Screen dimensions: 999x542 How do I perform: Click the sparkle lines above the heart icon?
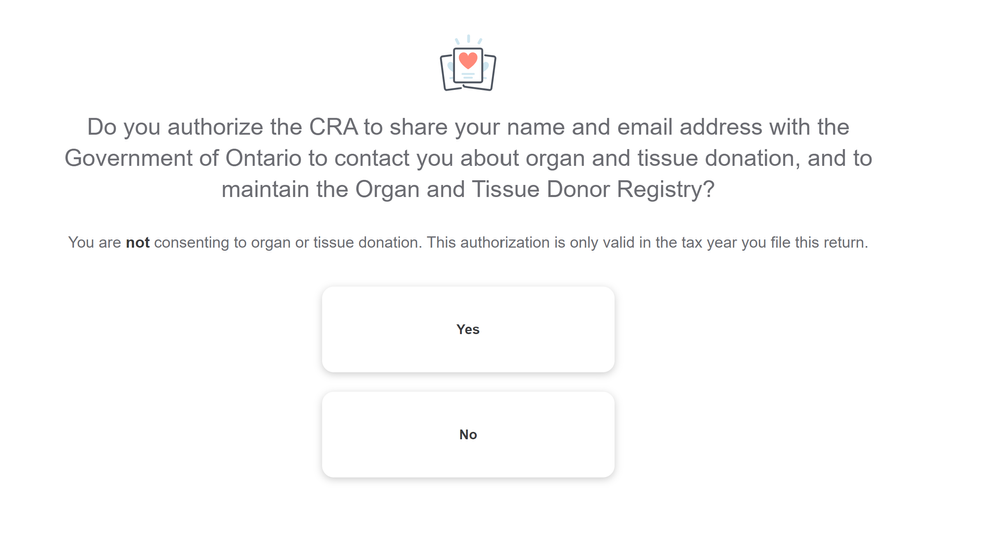(x=468, y=39)
